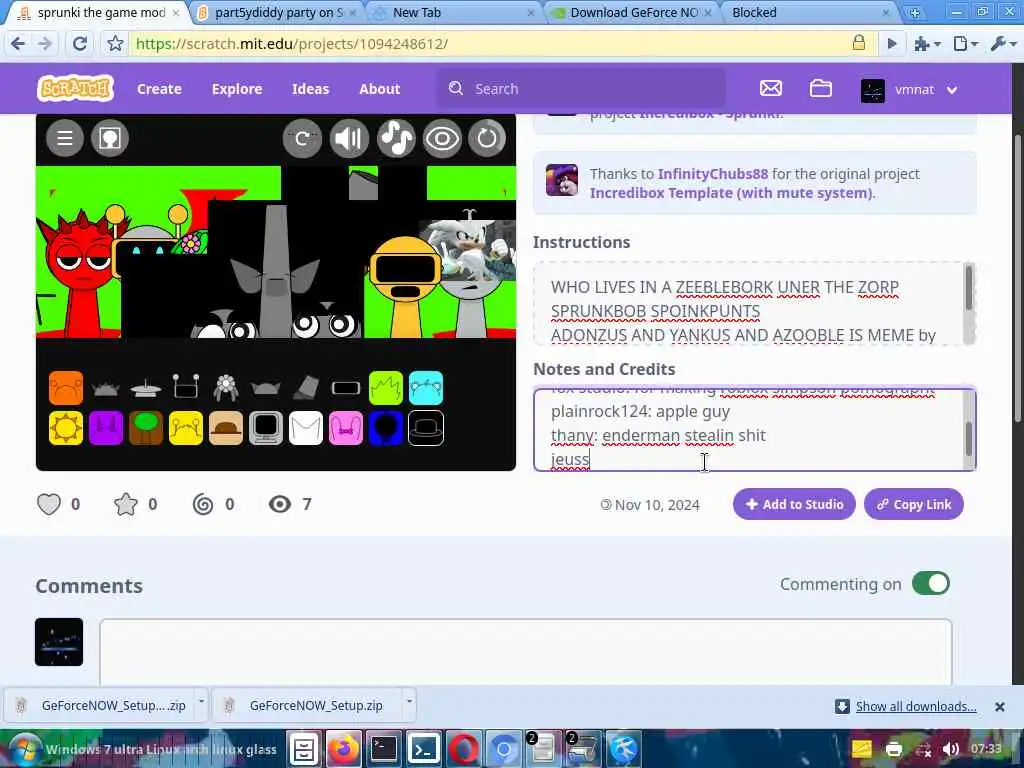Click the taskbar volume speaker icon

(x=951, y=749)
